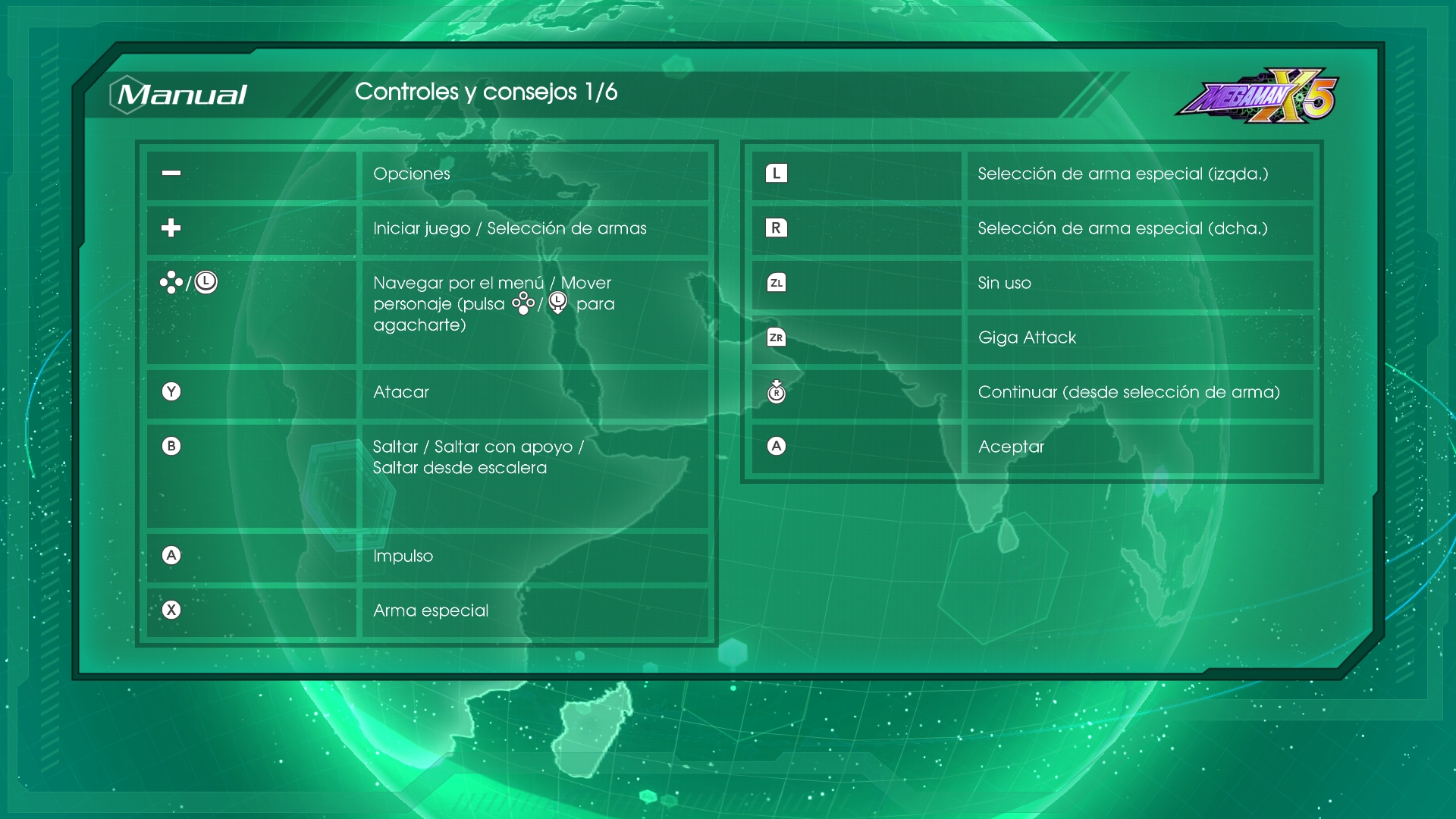Click the D-pad icon in left column
Image resolution: width=1456 pixels, height=819 pixels.
coord(171,282)
